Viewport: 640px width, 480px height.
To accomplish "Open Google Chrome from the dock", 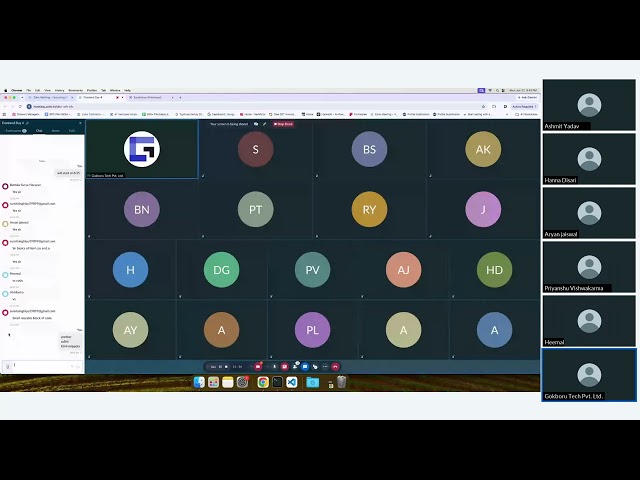I will click(x=263, y=382).
